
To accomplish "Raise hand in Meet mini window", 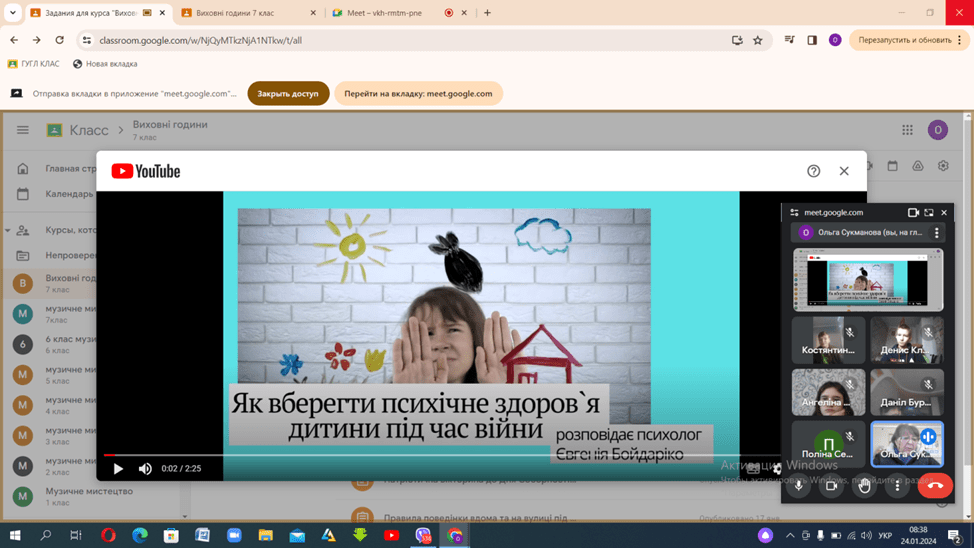I will [864, 486].
